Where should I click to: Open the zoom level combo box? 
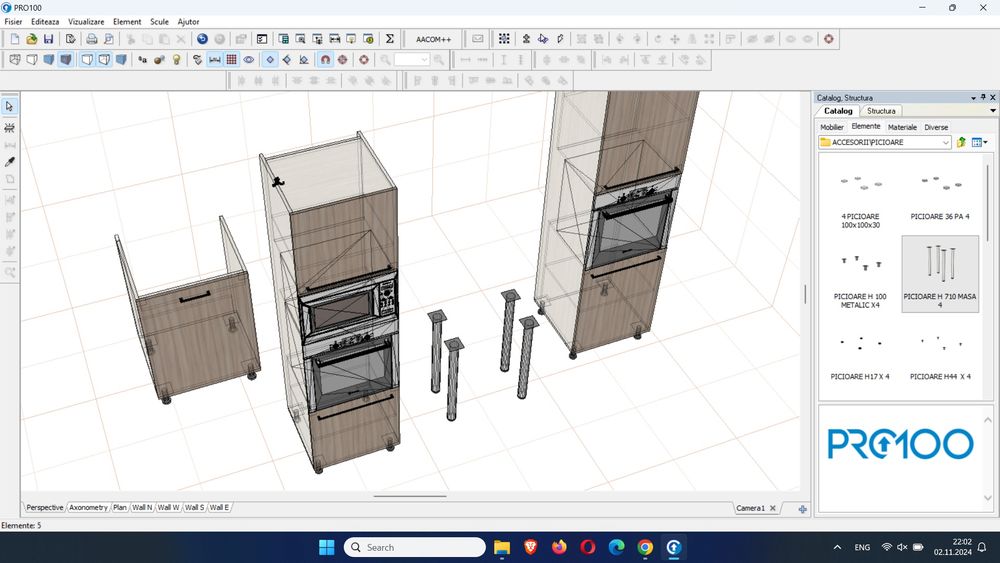(x=424, y=60)
